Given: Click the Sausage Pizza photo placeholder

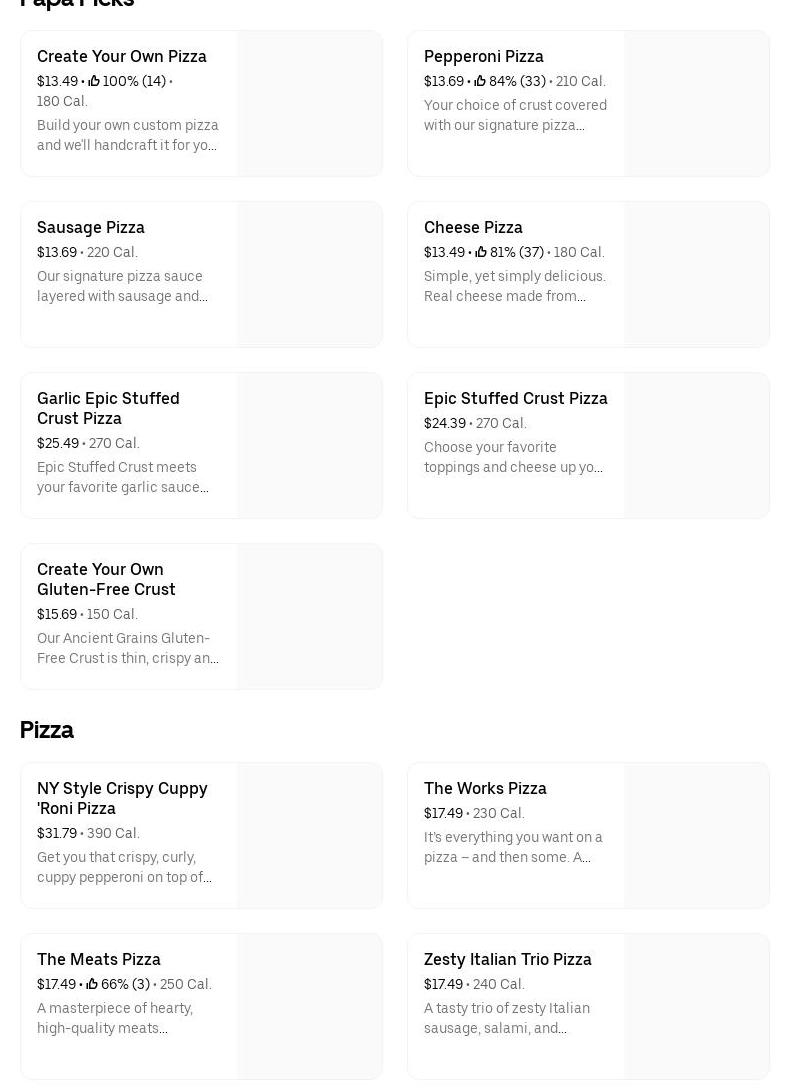Looking at the screenshot, I should tap(309, 275).
